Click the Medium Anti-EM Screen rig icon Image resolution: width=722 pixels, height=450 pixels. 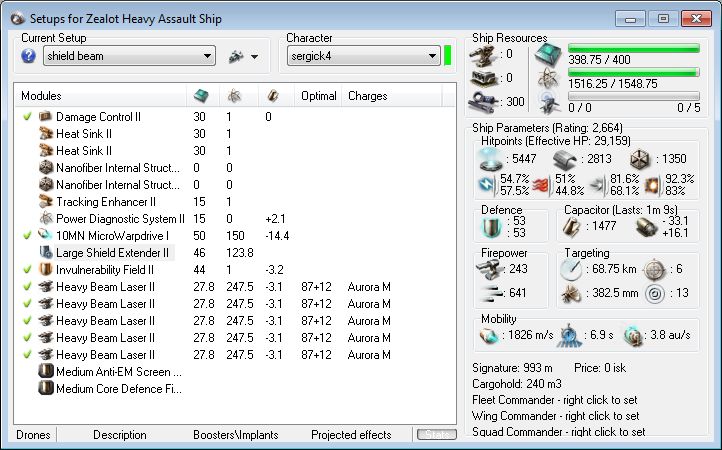pyautogui.click(x=46, y=371)
